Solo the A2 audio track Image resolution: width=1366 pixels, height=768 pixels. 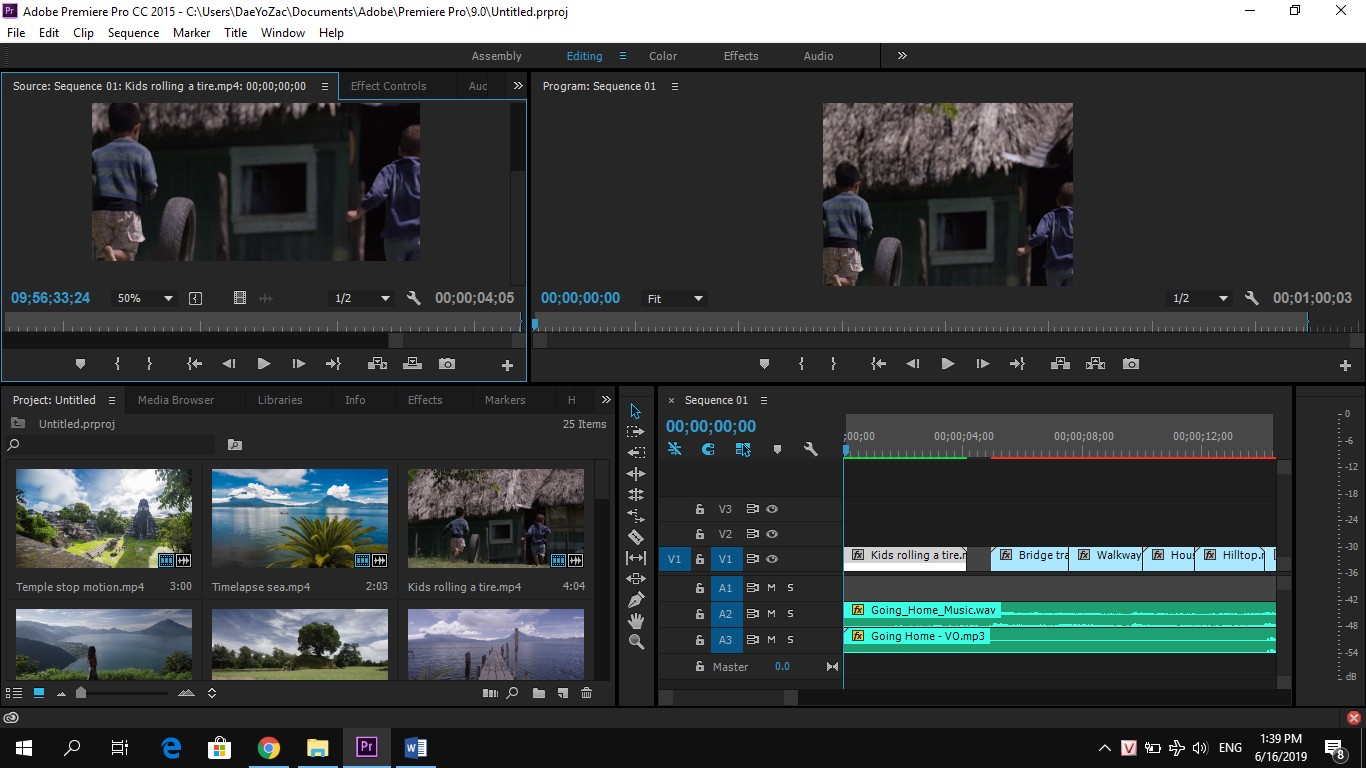(x=790, y=614)
